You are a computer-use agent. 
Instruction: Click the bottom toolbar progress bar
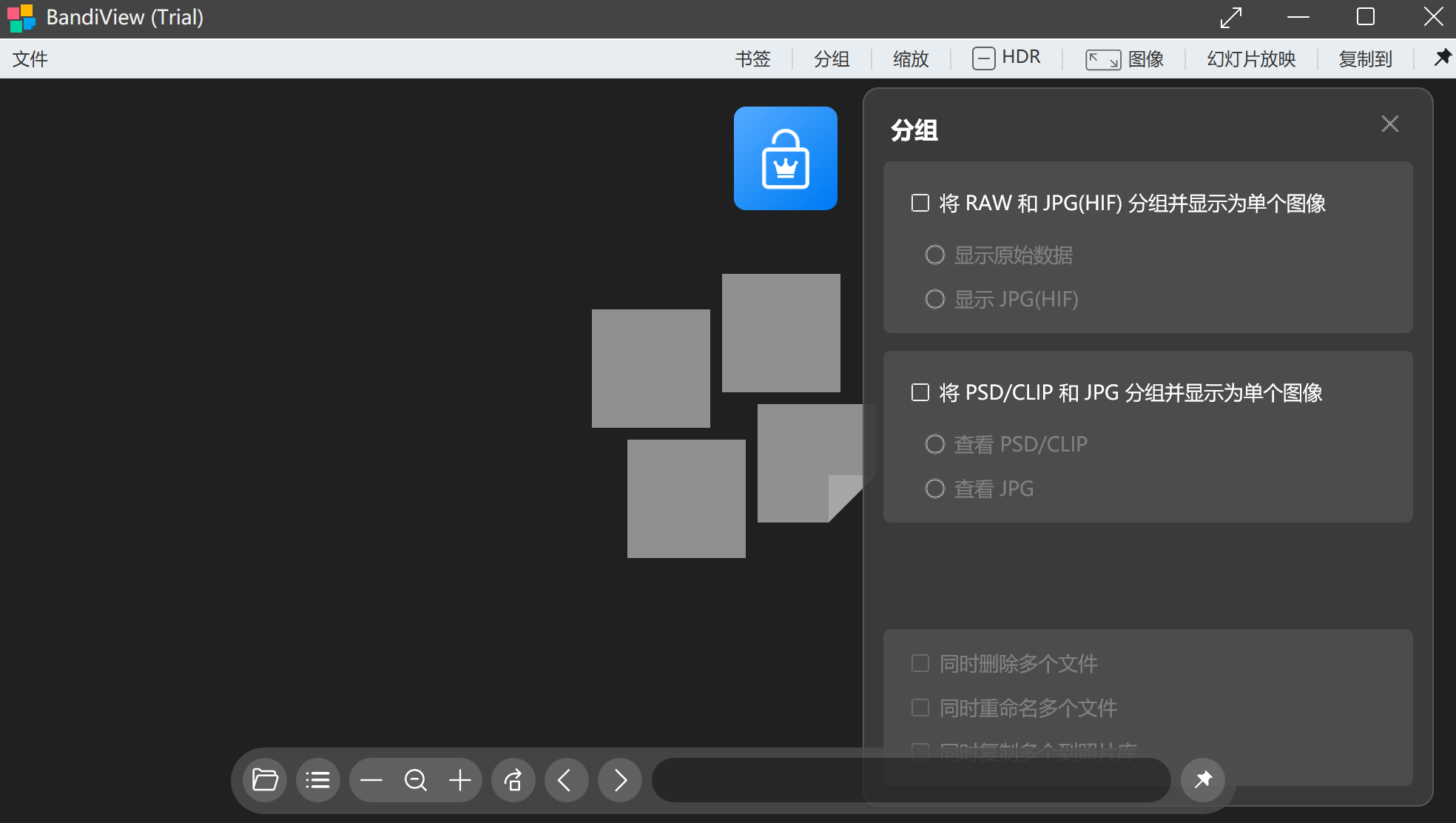click(911, 780)
